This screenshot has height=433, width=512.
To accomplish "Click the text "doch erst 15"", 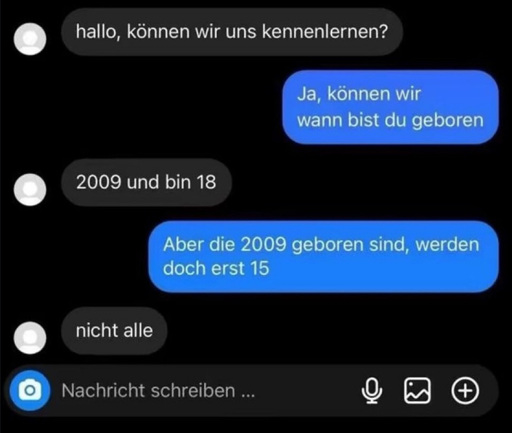I will (x=216, y=268).
